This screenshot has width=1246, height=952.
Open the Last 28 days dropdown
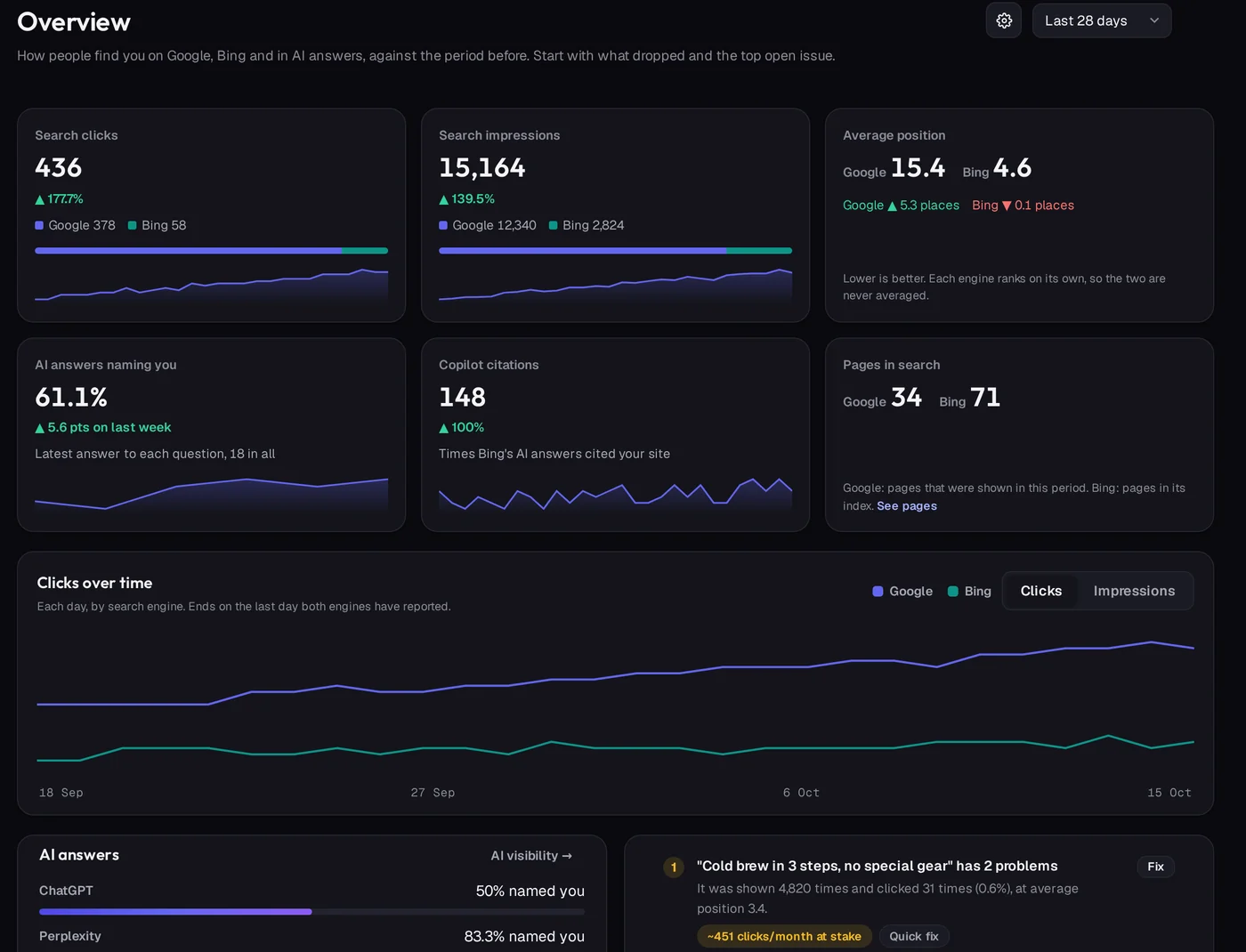point(1102,20)
